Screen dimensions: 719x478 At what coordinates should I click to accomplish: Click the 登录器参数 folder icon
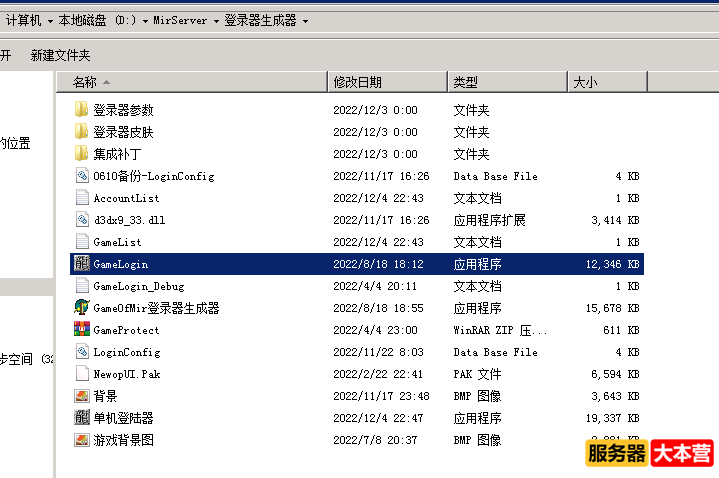[82, 110]
